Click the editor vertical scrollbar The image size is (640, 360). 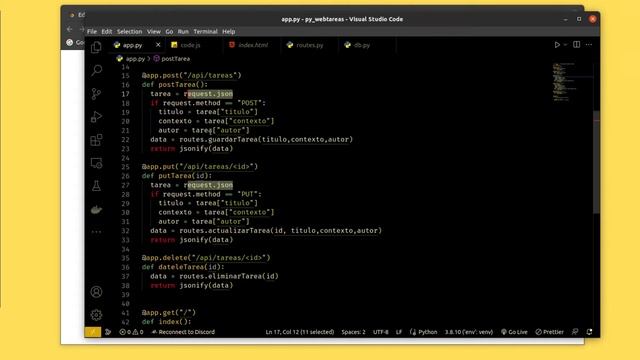[x=596, y=162]
